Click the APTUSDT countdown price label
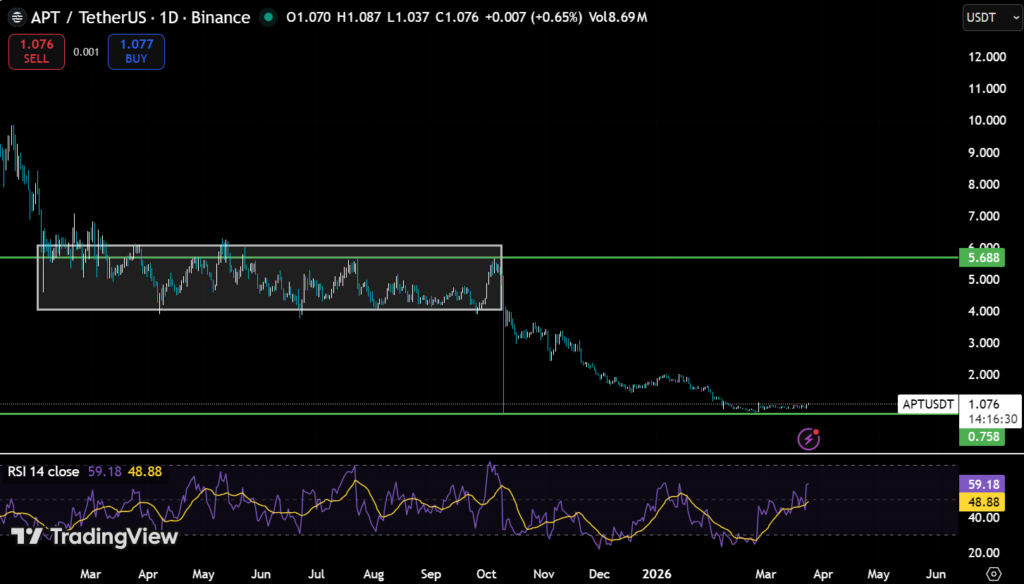Screen dimensions: 1024x584 coord(989,410)
